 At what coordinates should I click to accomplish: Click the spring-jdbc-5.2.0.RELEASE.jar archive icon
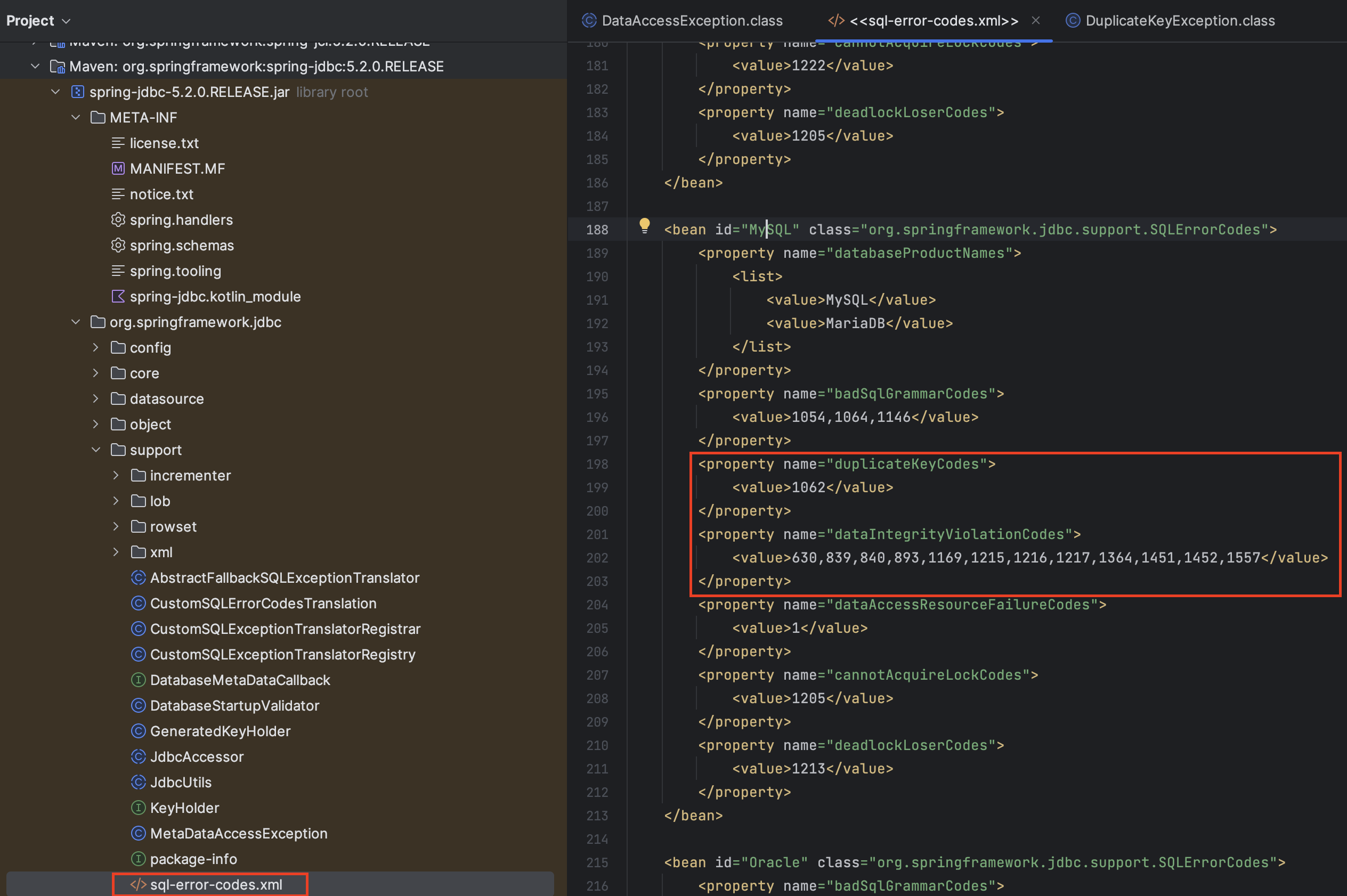point(78,92)
